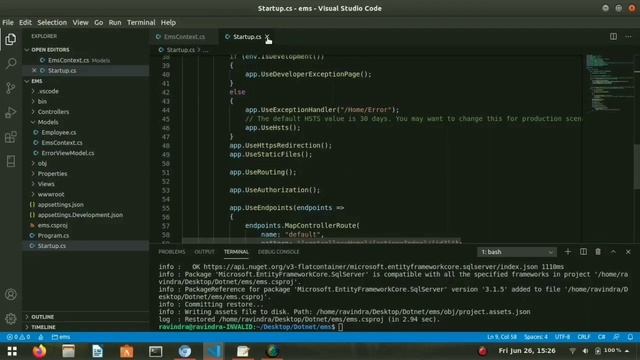Screen dimensions: 640x360
Task: Click the feedback icon in status bar
Action: pyautogui.click(x=616, y=337)
